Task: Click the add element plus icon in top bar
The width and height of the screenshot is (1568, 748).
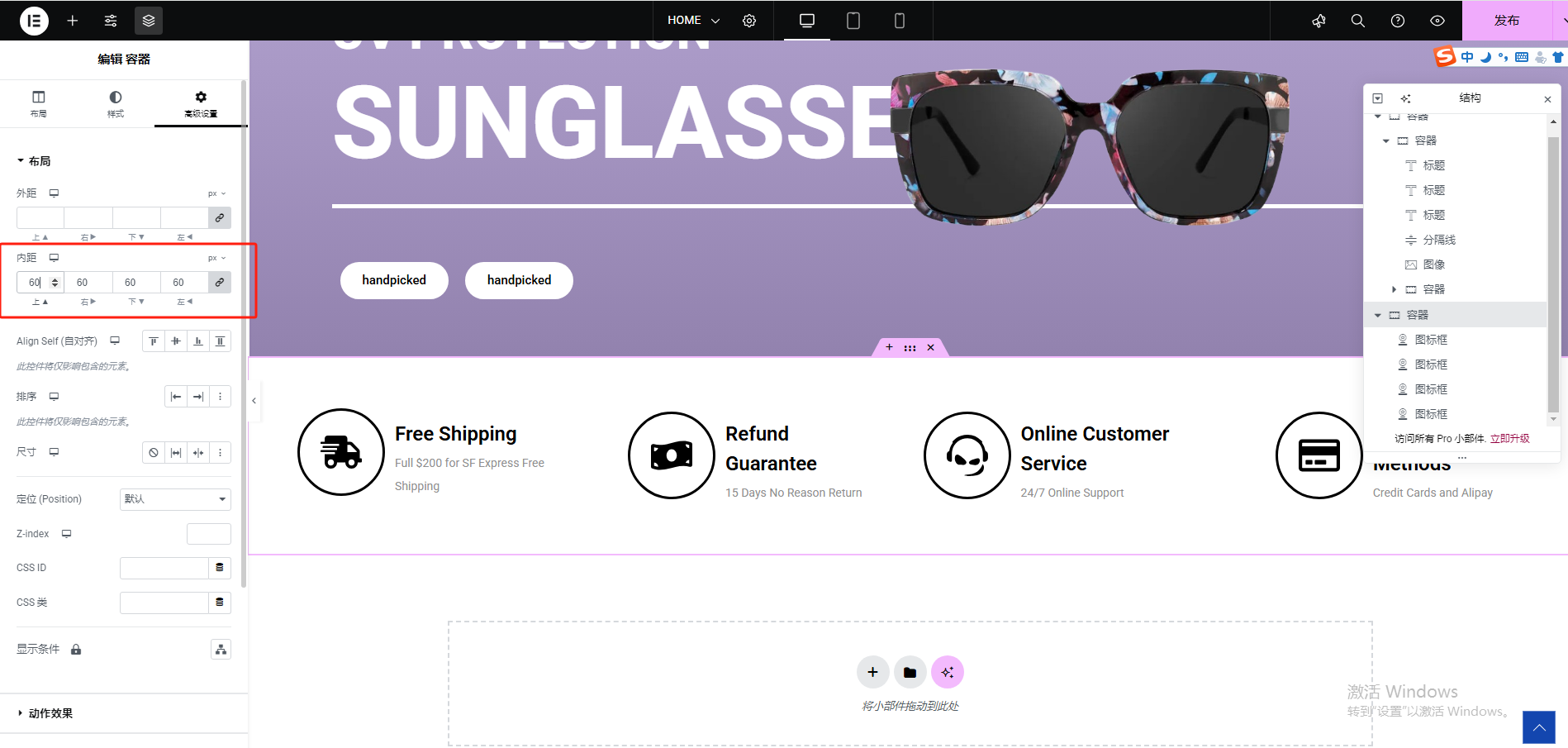Action: tap(73, 21)
